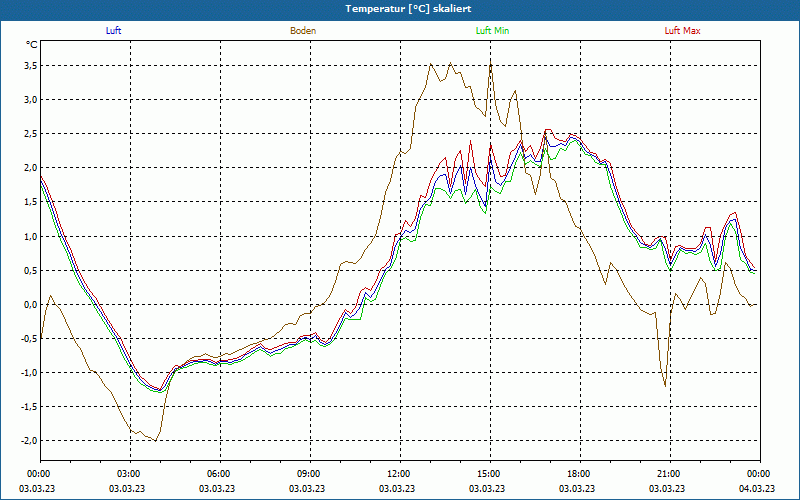
Task: Click the '-2,0' y-axis value
Action: (x=30, y=440)
